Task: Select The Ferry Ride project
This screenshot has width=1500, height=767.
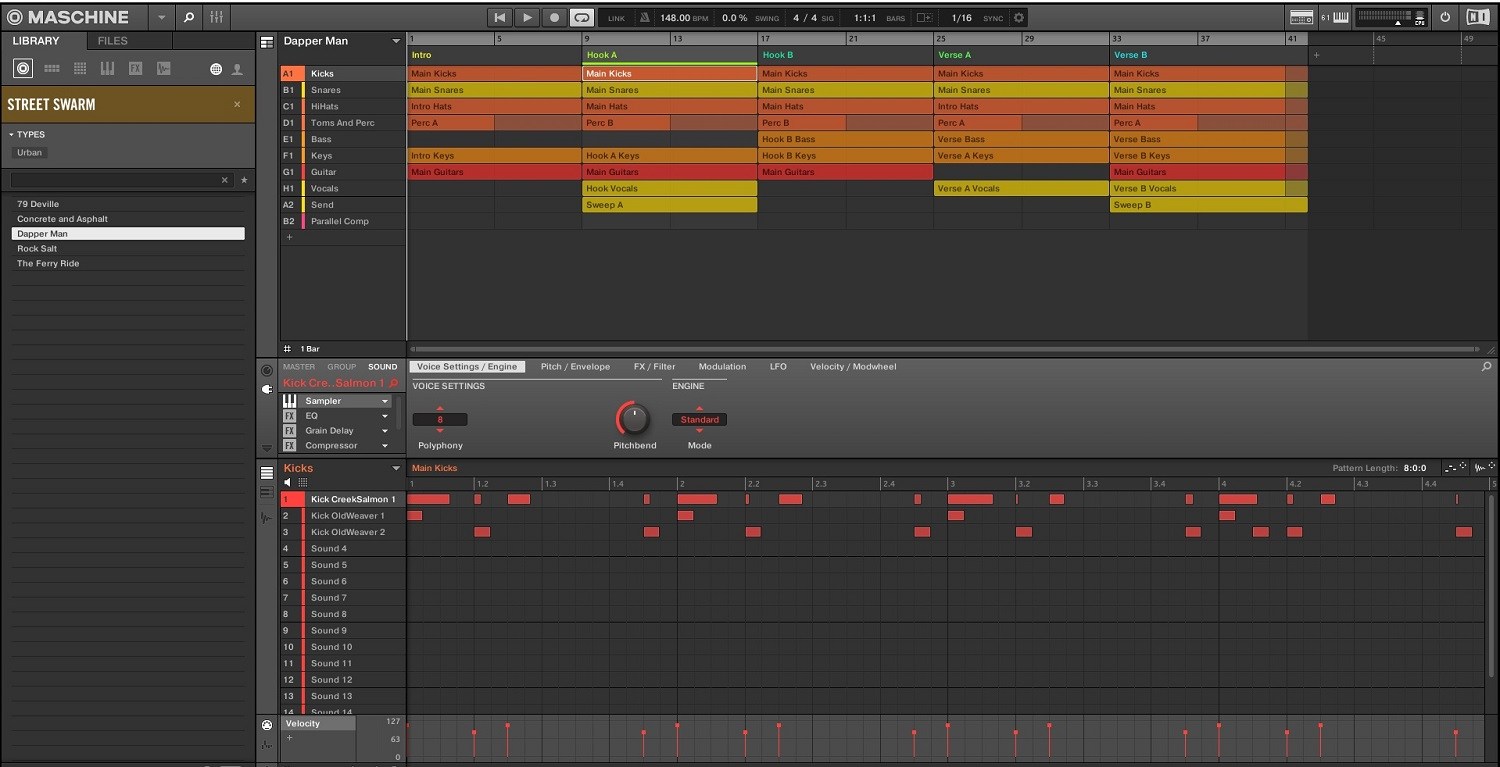Action: click(x=128, y=264)
